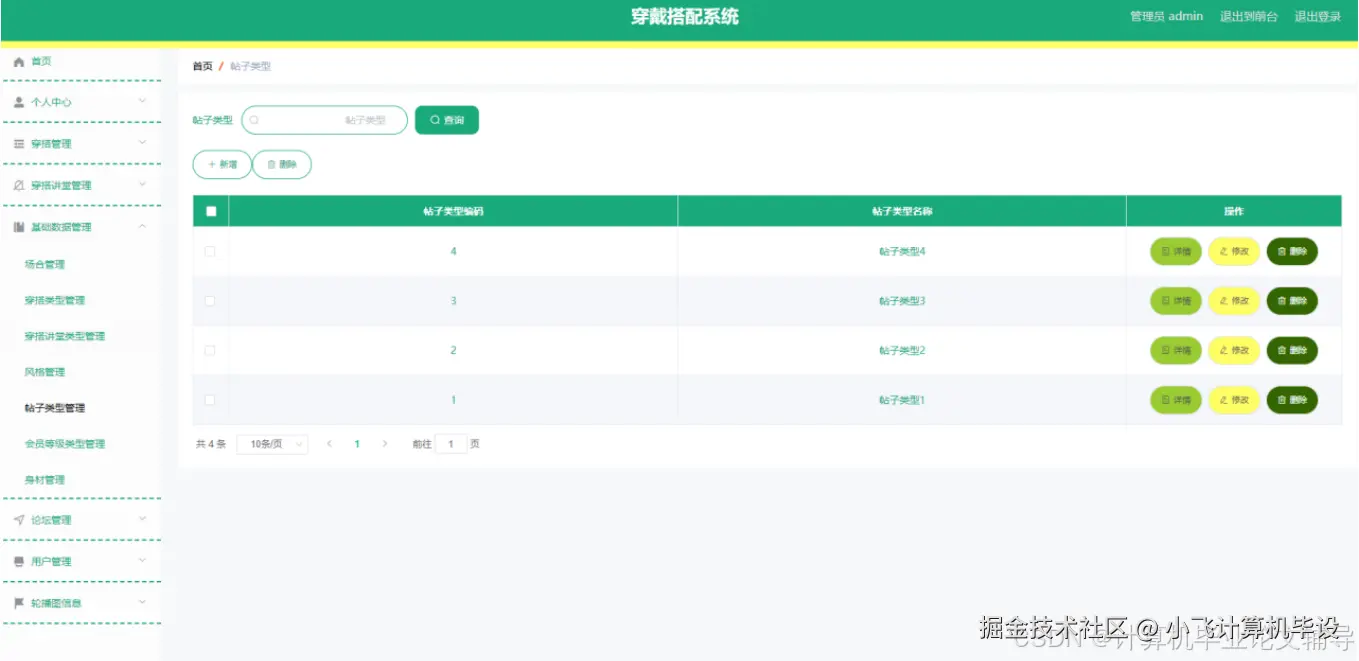The width and height of the screenshot is (1359, 661).
Task: Click the 前往 page number input field
Action: coord(453,443)
